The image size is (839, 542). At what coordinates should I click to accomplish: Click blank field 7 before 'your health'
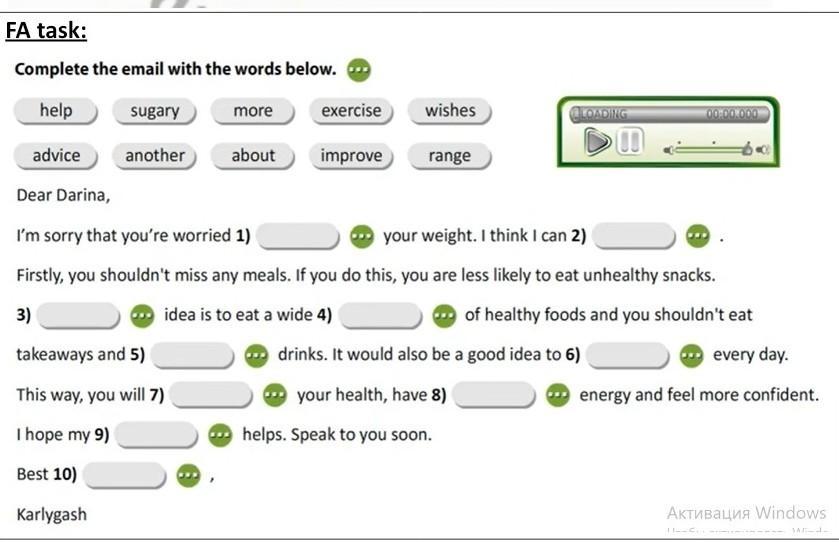click(x=211, y=395)
